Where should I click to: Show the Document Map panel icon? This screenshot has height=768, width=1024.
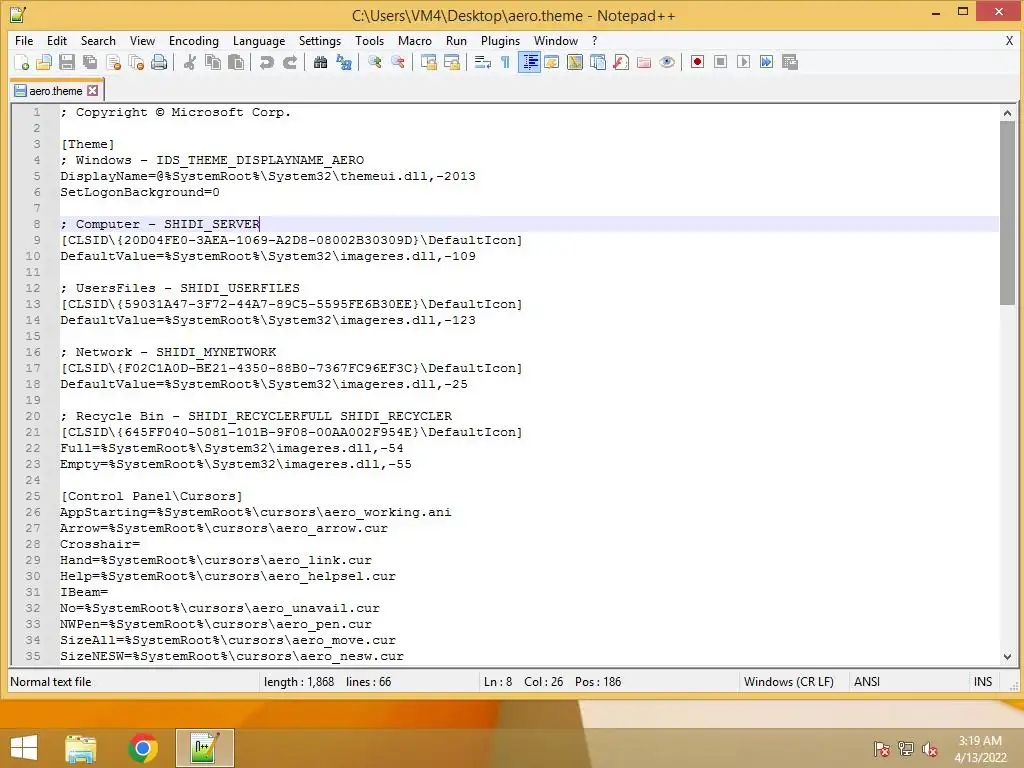[x=575, y=62]
